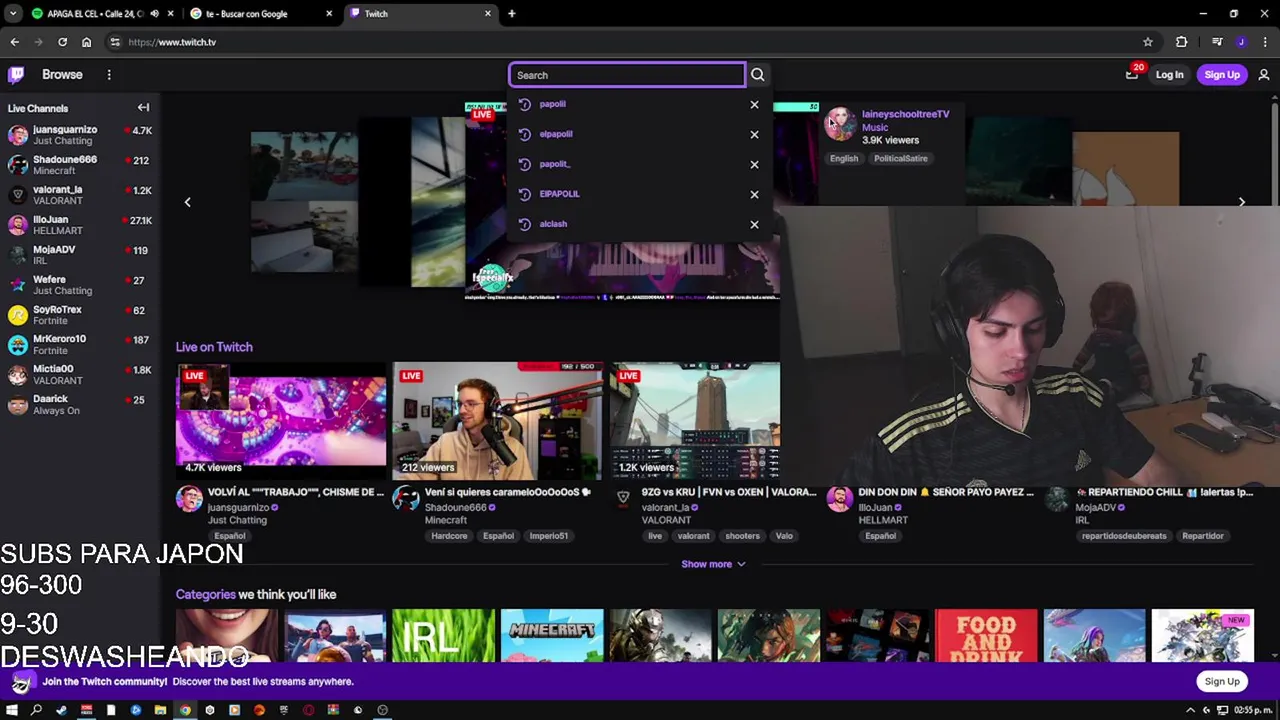
Task: Open the tab list dropdown arrow
Action: pos(13,14)
